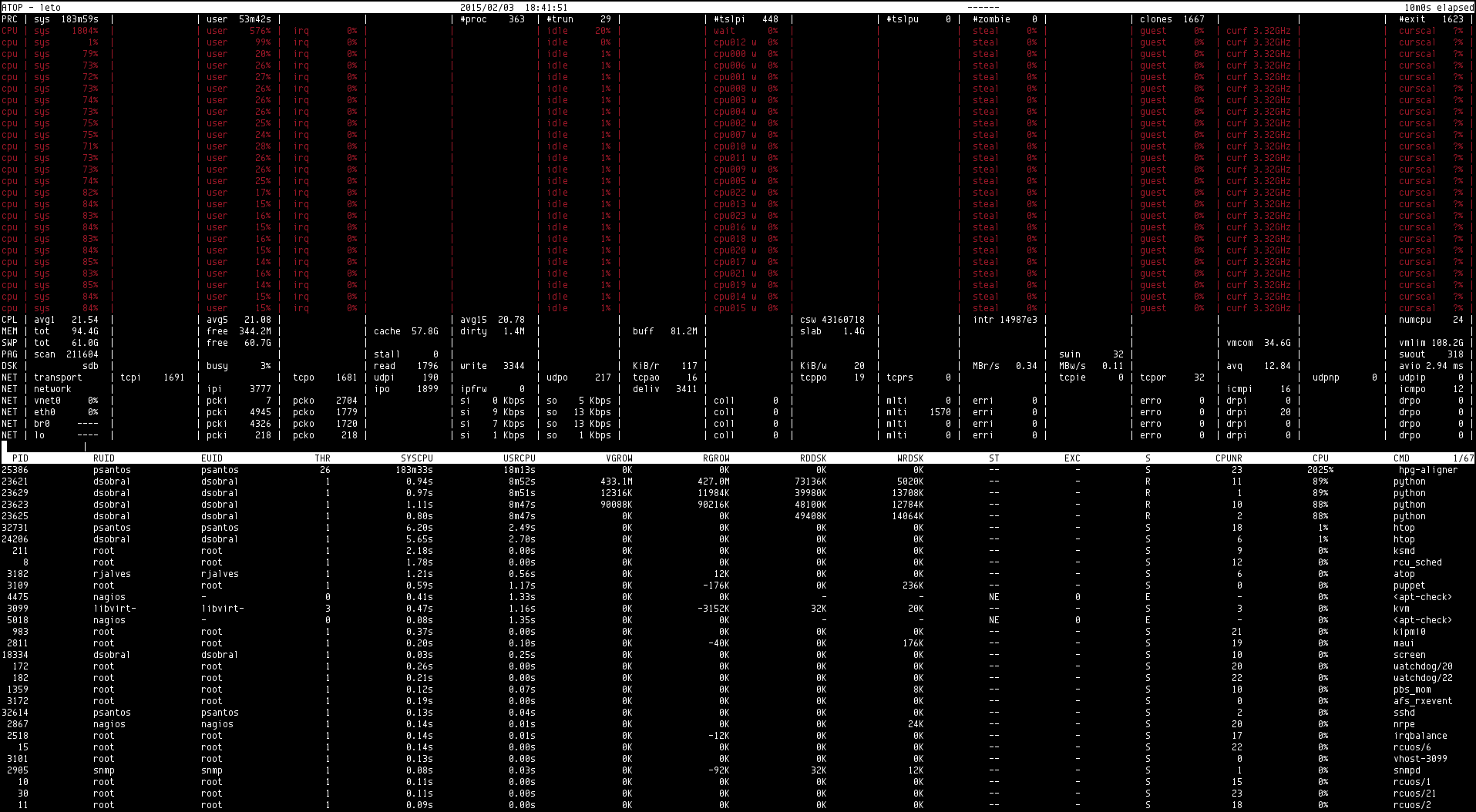Click the clones 1667 counter
This screenshot has width=1476, height=812.
pyautogui.click(x=1172, y=19)
